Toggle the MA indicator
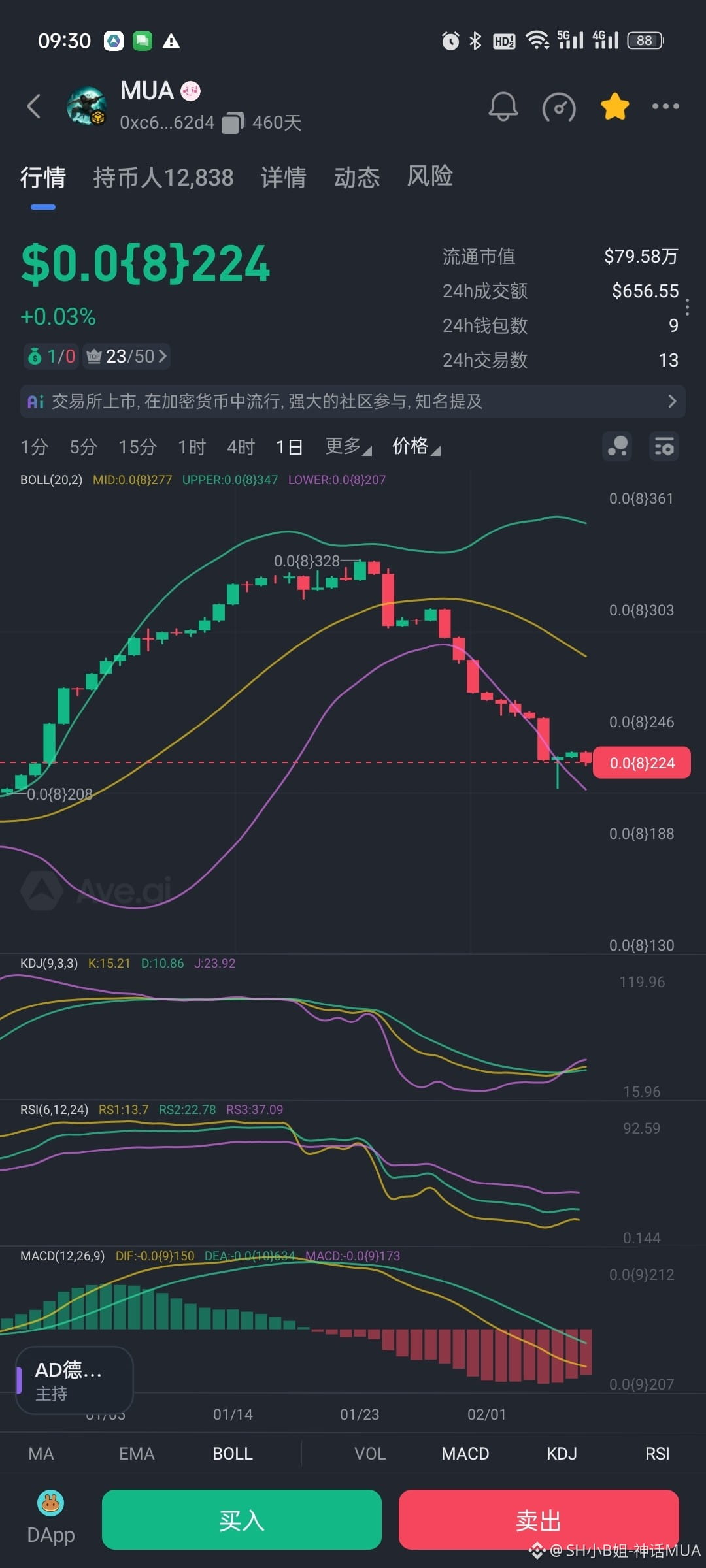 (x=41, y=1454)
